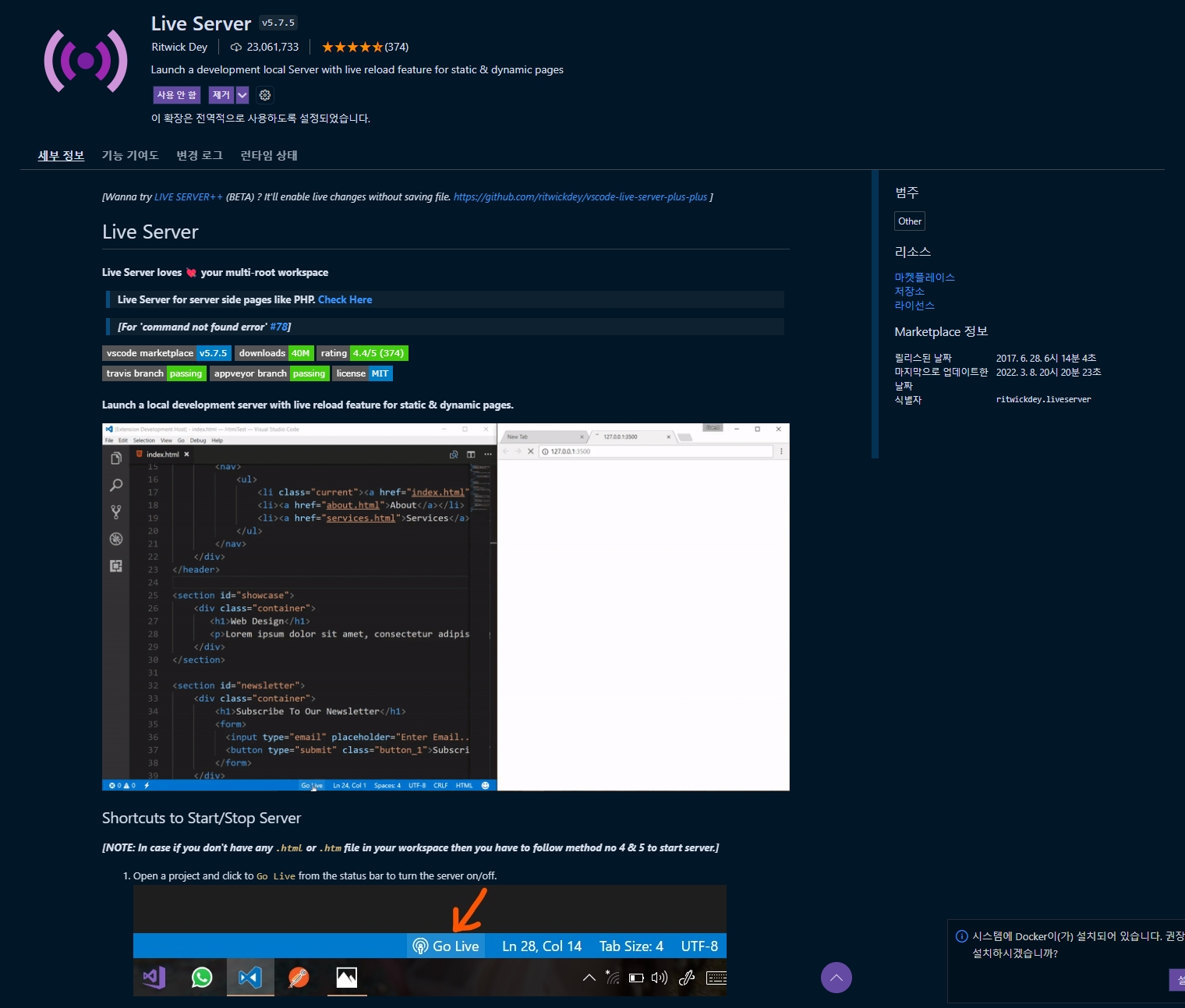Screen dimensions: 1185x1008
Task: Open the 라이선스 license link
Action: [x=914, y=306]
